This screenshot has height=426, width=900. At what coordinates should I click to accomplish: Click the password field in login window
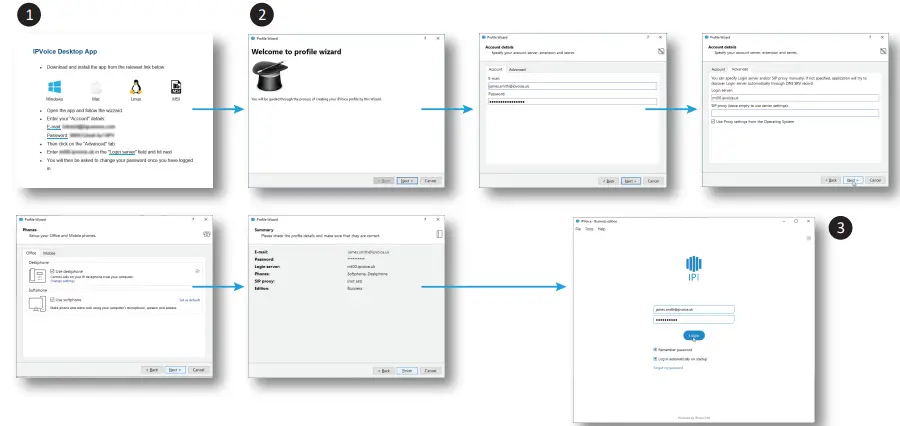coord(694,320)
